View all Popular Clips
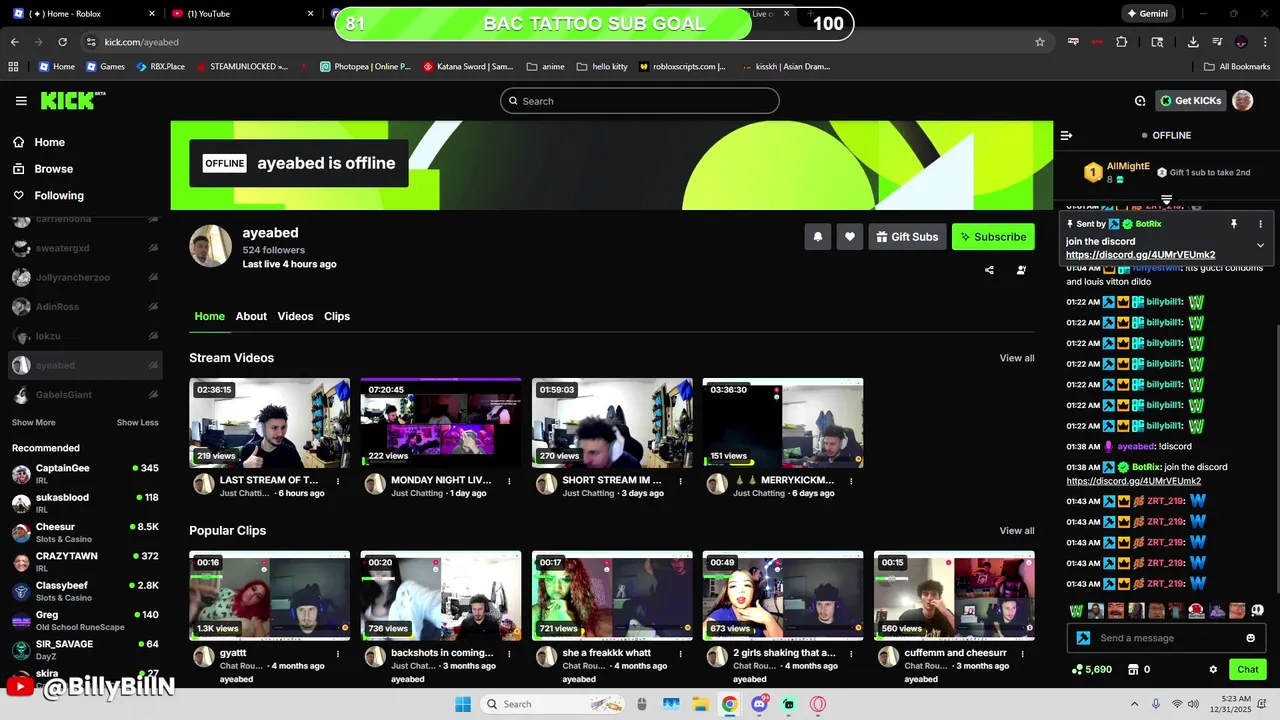Image resolution: width=1280 pixels, height=720 pixels. coord(1017,531)
